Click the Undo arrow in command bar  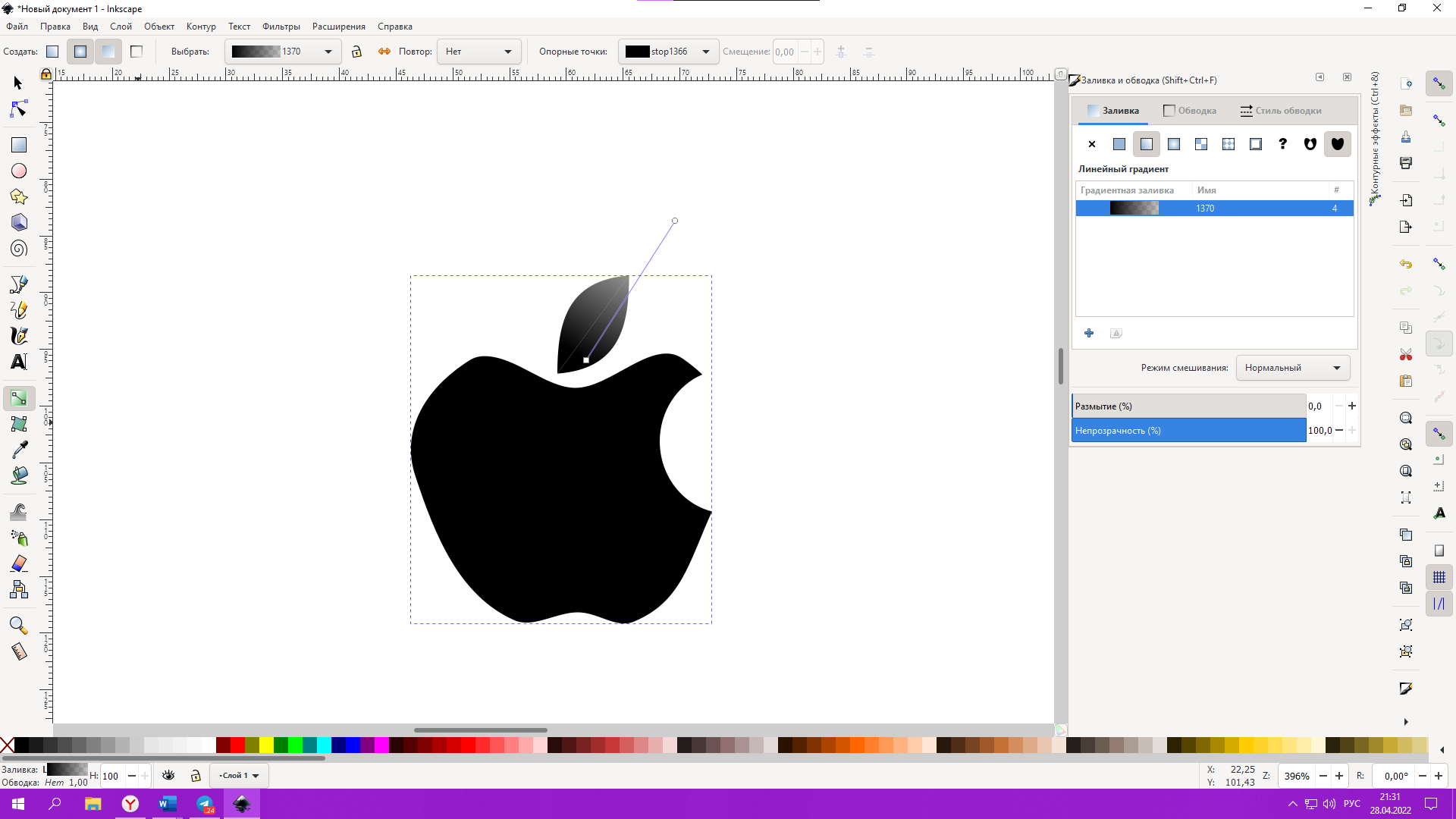1406,264
